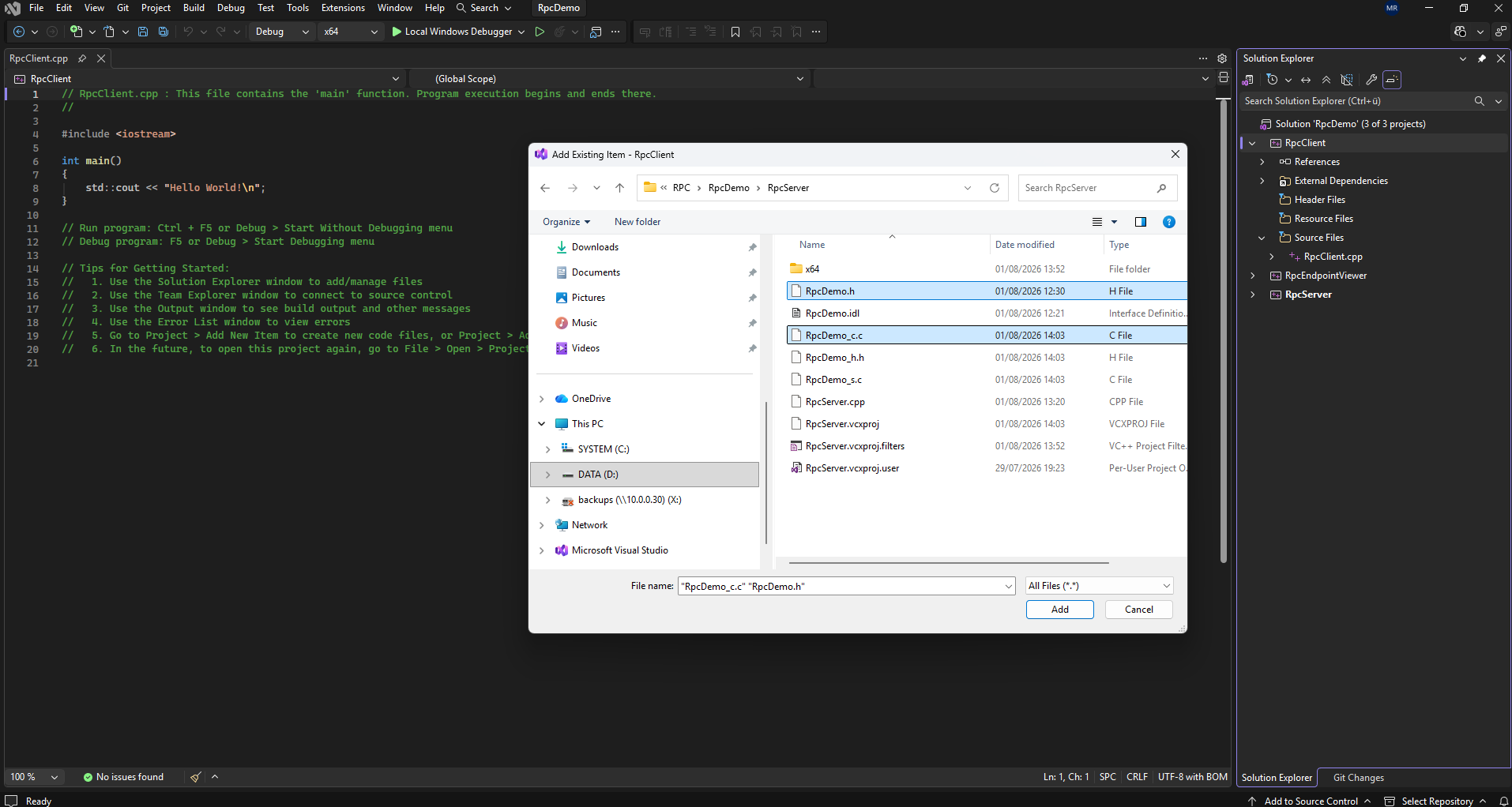This screenshot has height=807, width=1512.
Task: Expand the DATA (D:) drive node
Action: [x=547, y=475]
